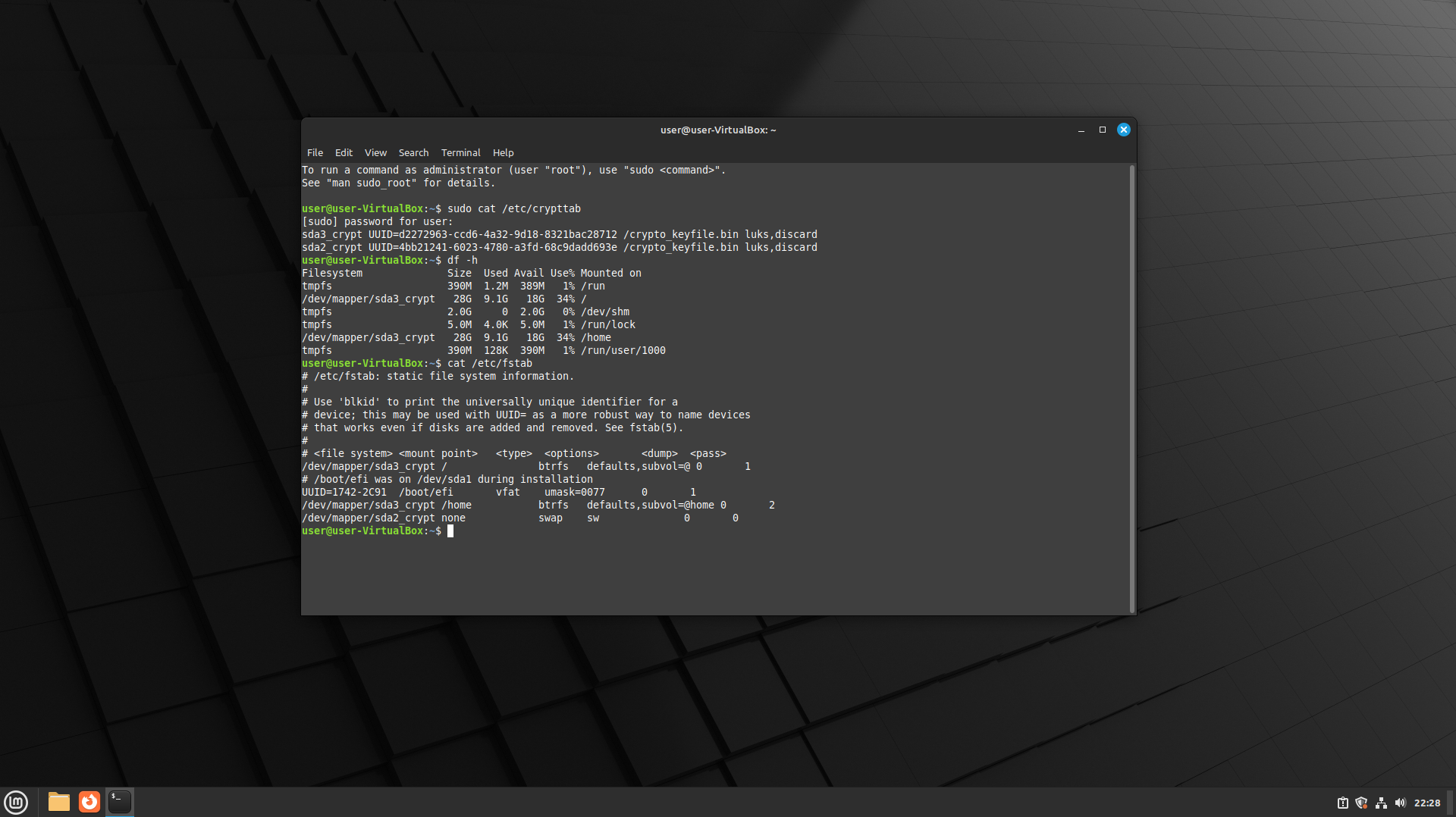Screen dimensions: 1456x817
Task: Minimize the terminal window
Action: [x=1081, y=130]
